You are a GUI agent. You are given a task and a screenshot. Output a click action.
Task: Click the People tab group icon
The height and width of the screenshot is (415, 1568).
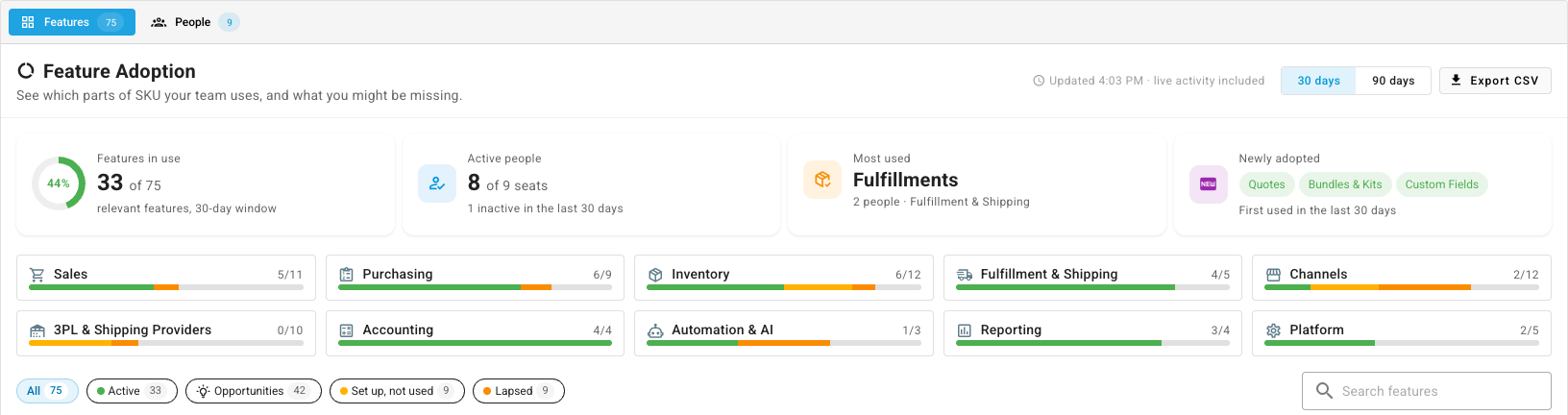tap(159, 22)
